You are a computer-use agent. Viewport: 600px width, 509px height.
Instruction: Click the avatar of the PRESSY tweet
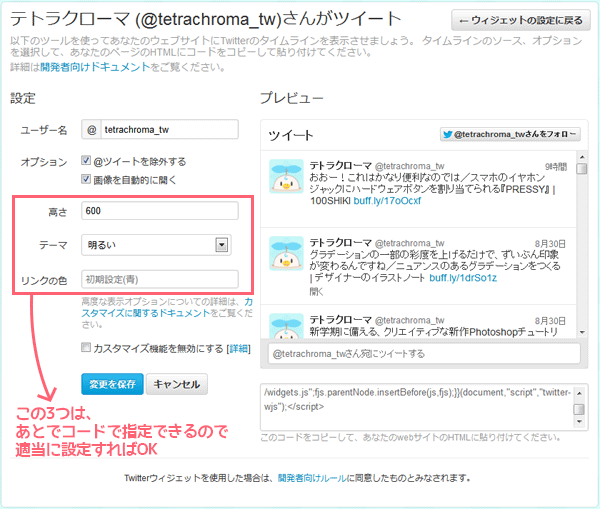tap(286, 176)
